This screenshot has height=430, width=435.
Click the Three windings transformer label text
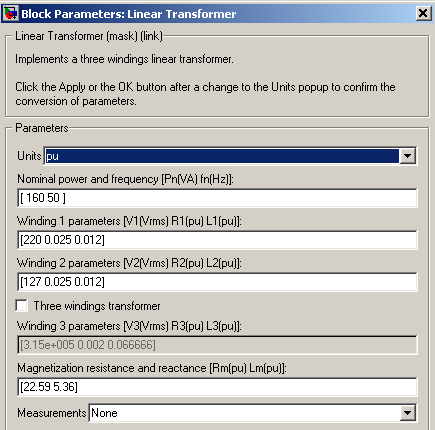click(97, 306)
